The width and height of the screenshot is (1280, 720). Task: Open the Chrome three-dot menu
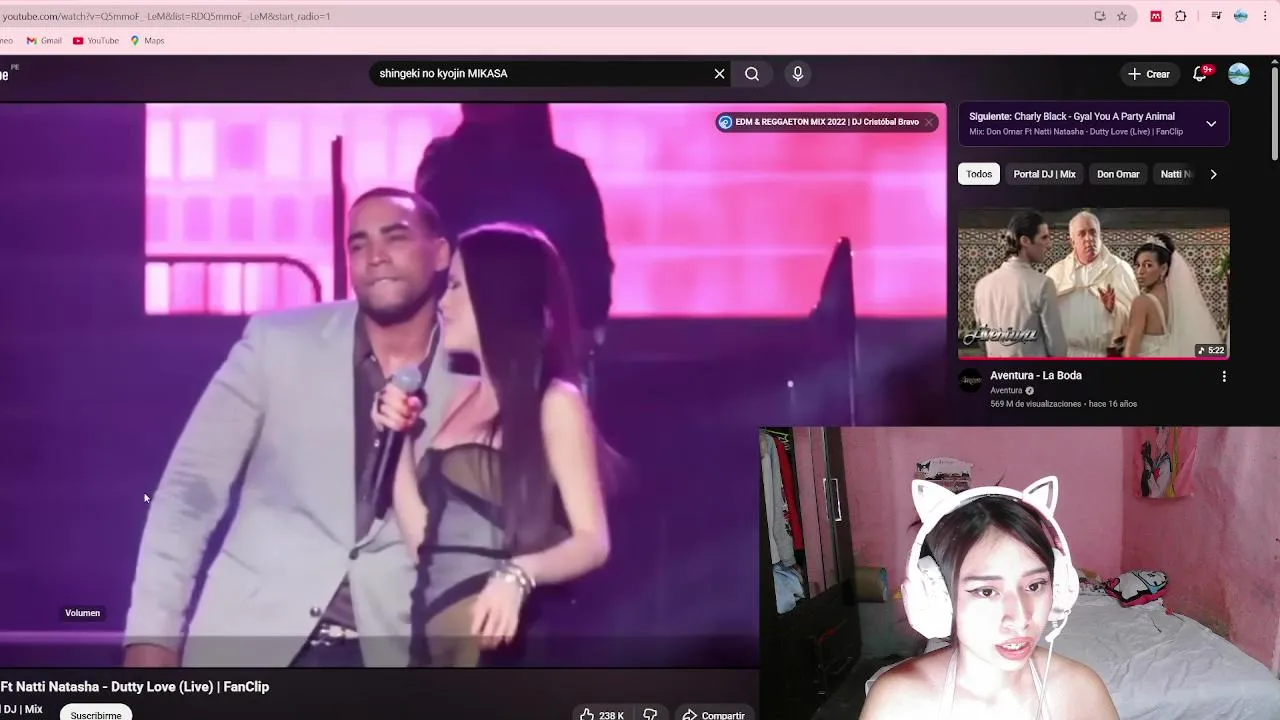[1265, 16]
